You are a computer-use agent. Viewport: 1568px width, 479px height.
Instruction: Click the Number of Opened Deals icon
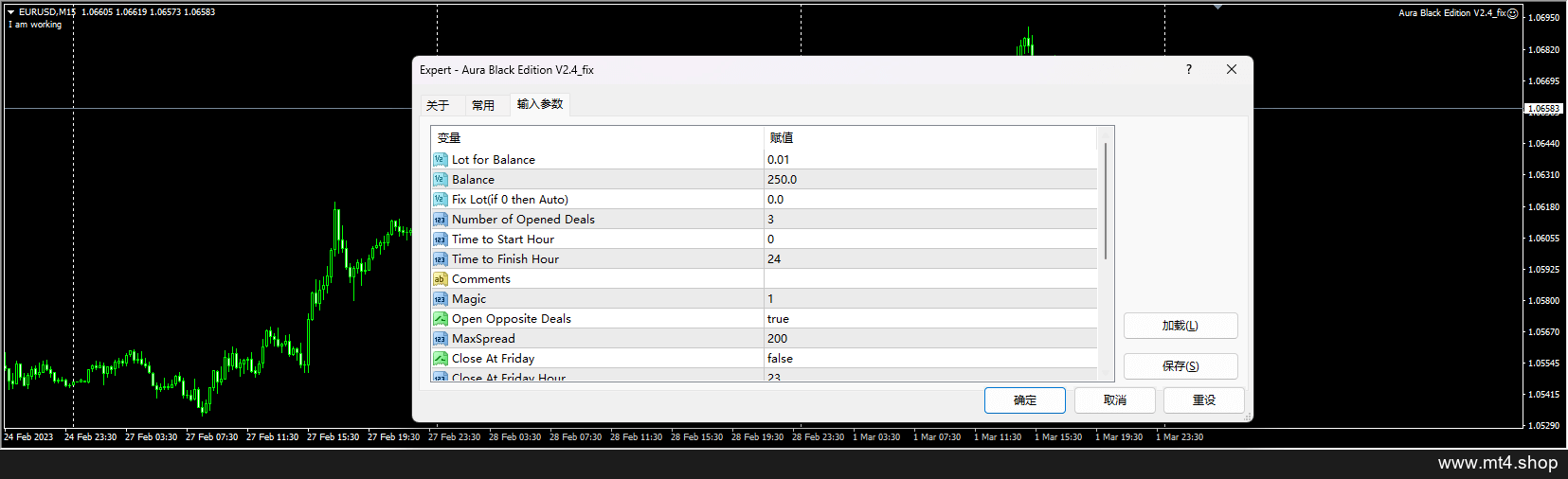(440, 220)
